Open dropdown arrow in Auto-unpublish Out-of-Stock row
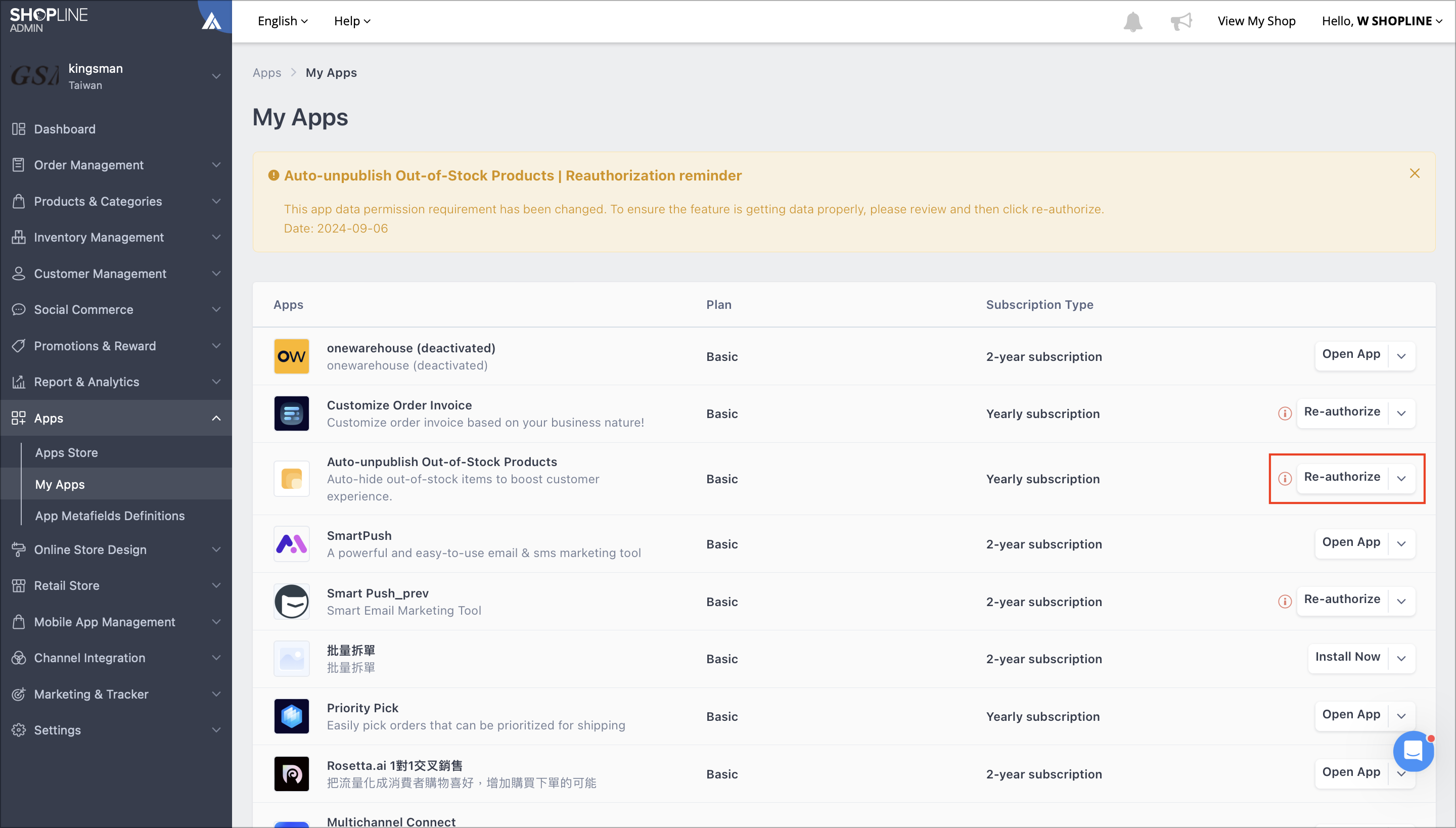1456x828 pixels. 1401,479
